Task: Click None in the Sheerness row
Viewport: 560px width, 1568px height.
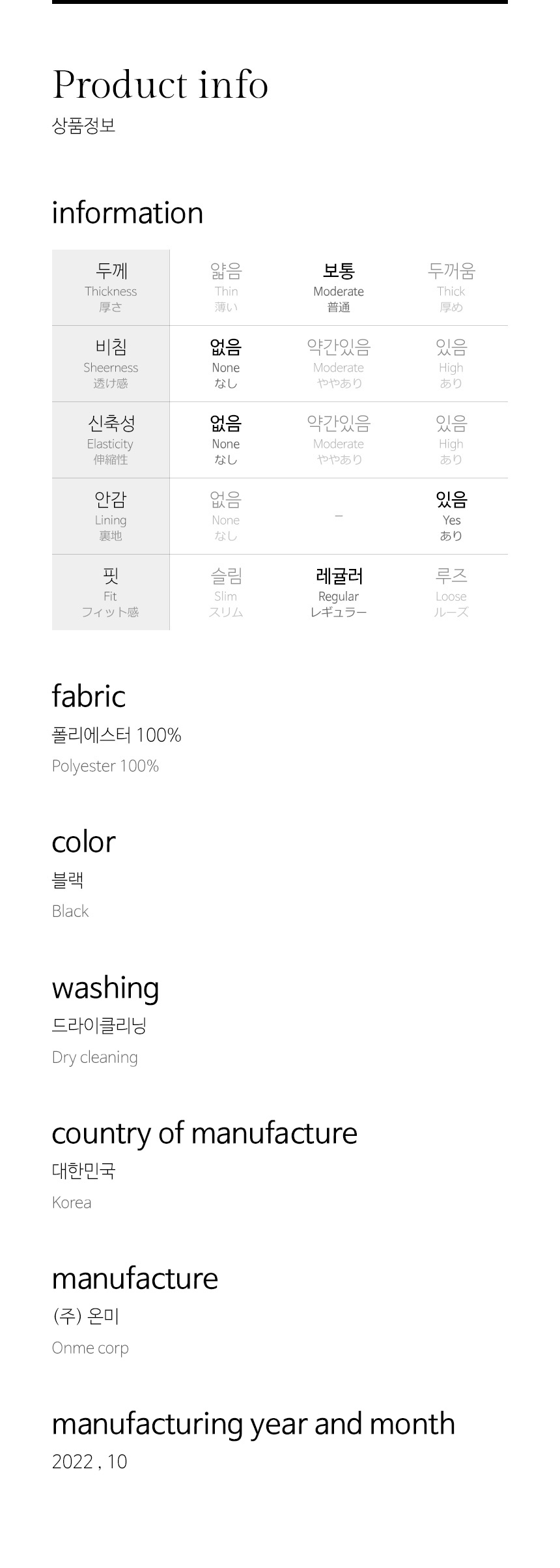Action: [x=226, y=364]
